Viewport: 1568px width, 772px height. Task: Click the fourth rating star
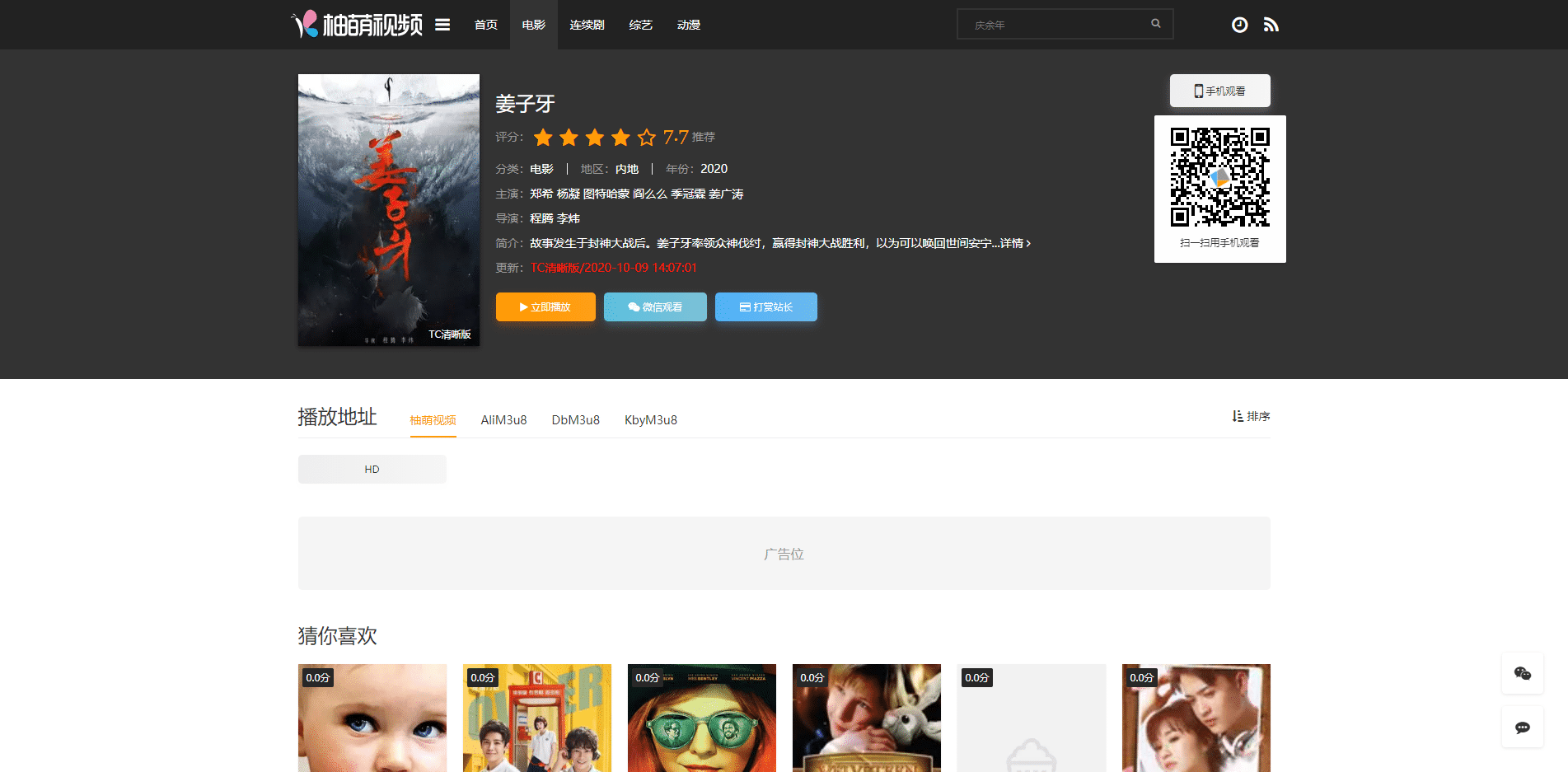pos(620,137)
